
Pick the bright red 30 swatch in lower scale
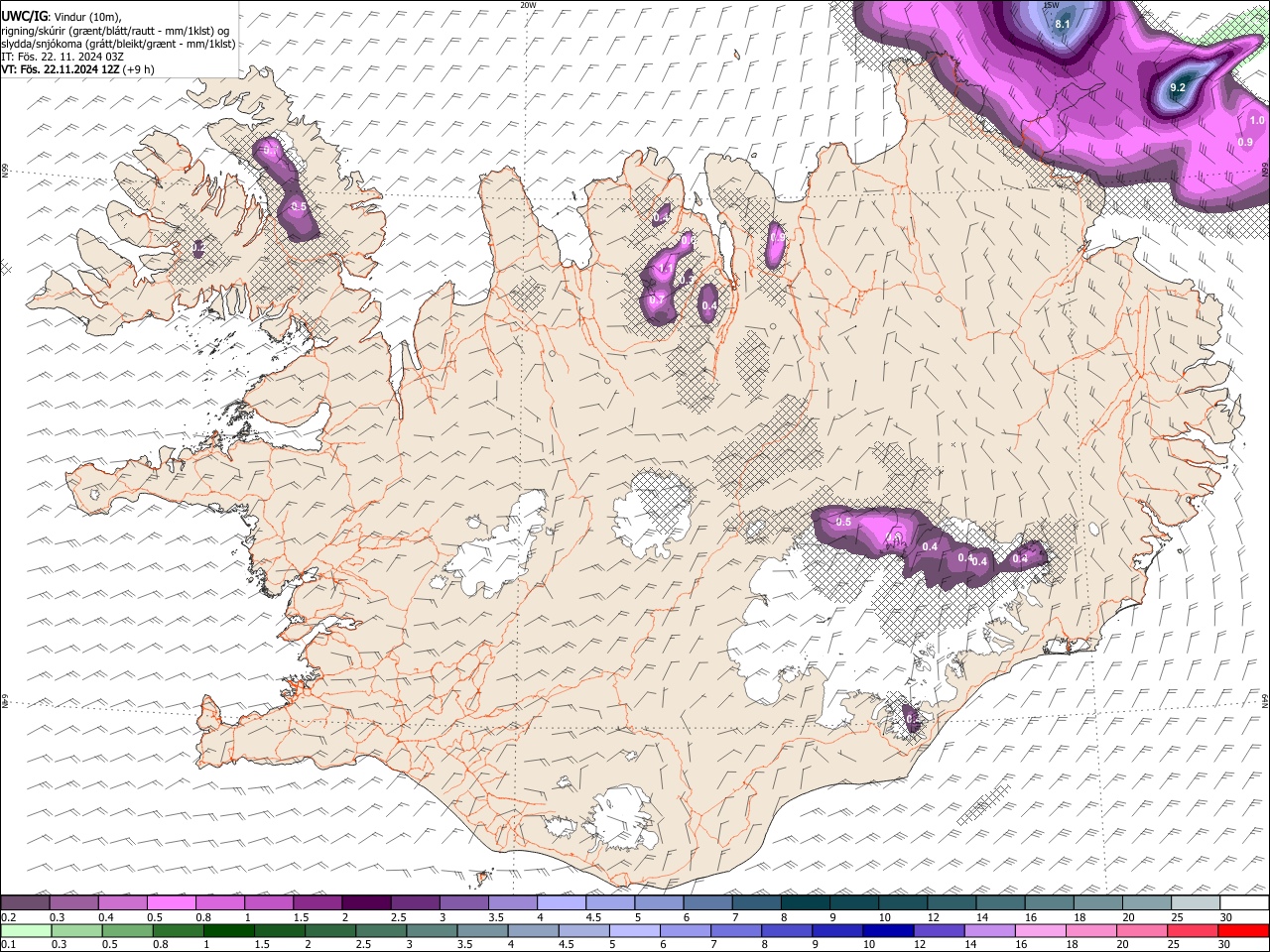1242,930
